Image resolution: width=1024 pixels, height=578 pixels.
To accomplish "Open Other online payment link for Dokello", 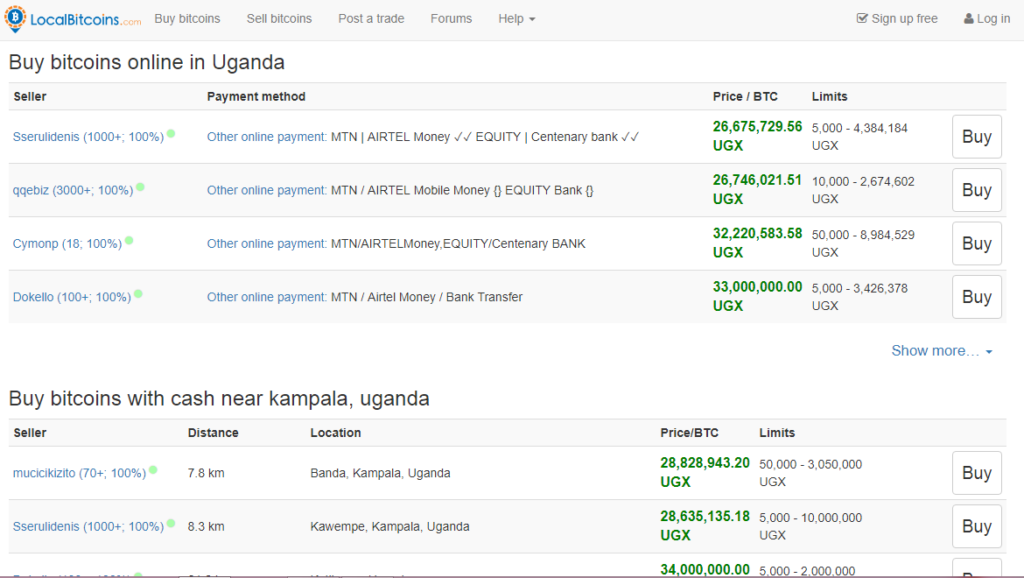I will (x=266, y=297).
